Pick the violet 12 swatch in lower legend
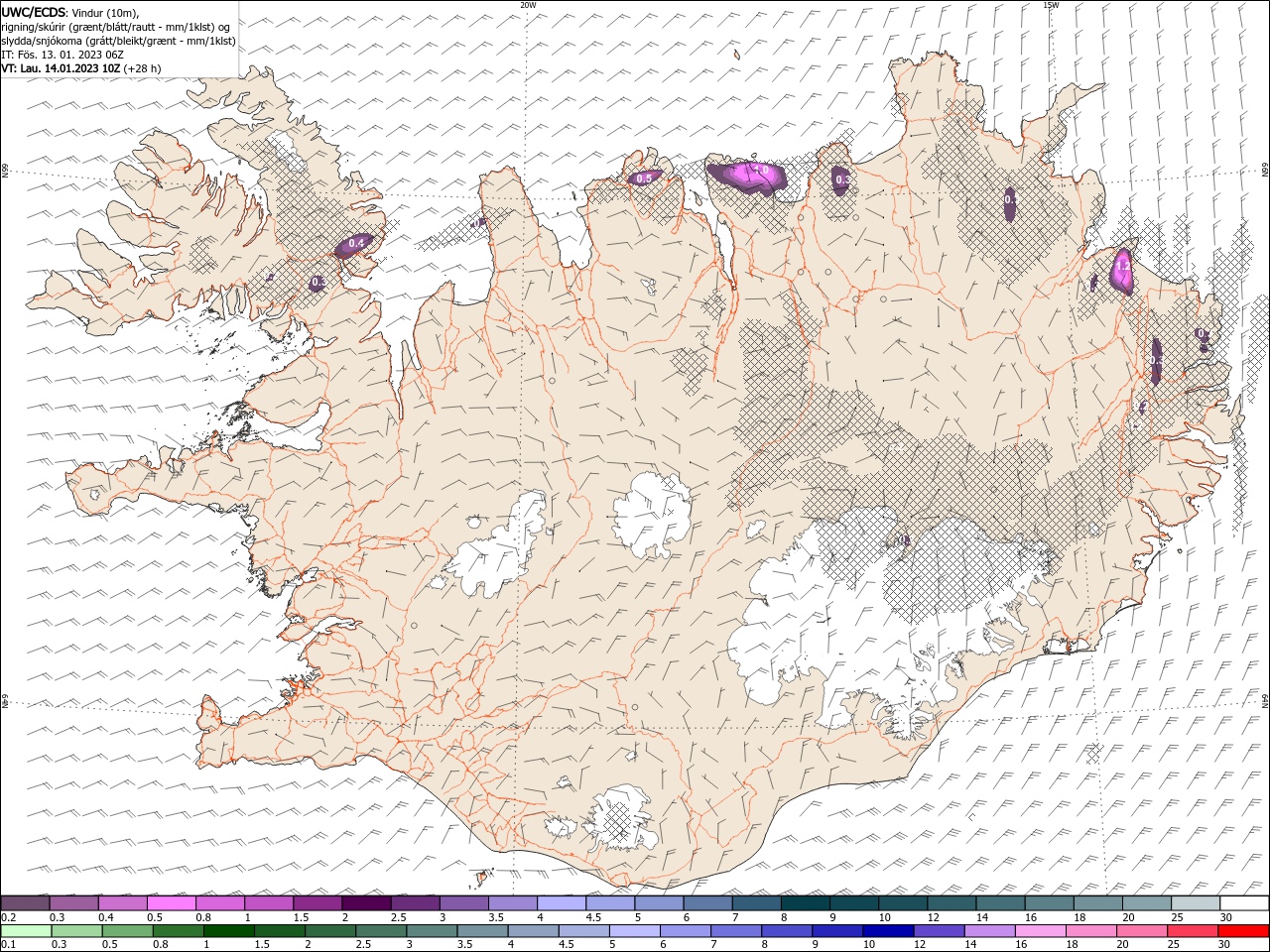Viewport: 1270px width, 952px height. point(939,931)
